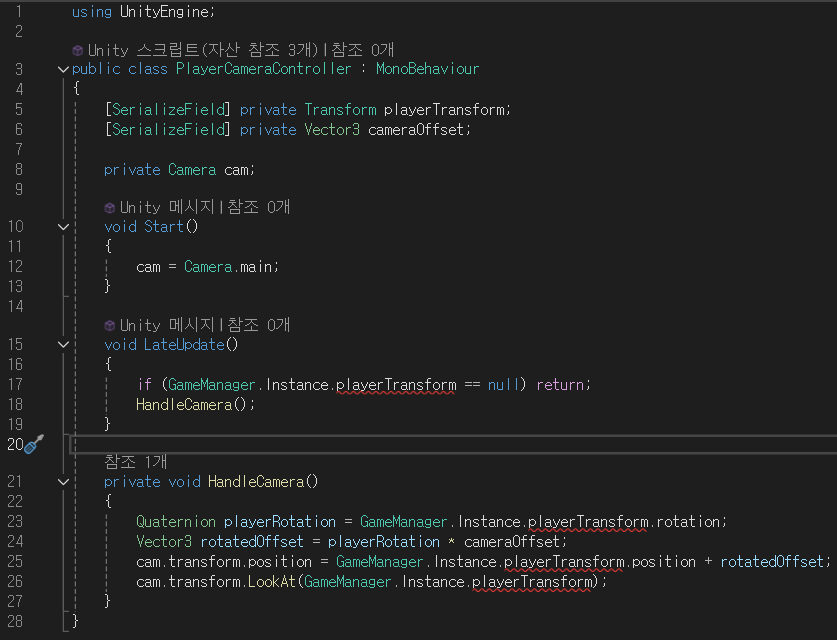Click playerTransform field on line 5
This screenshot has height=640, width=837.
click(x=445, y=109)
